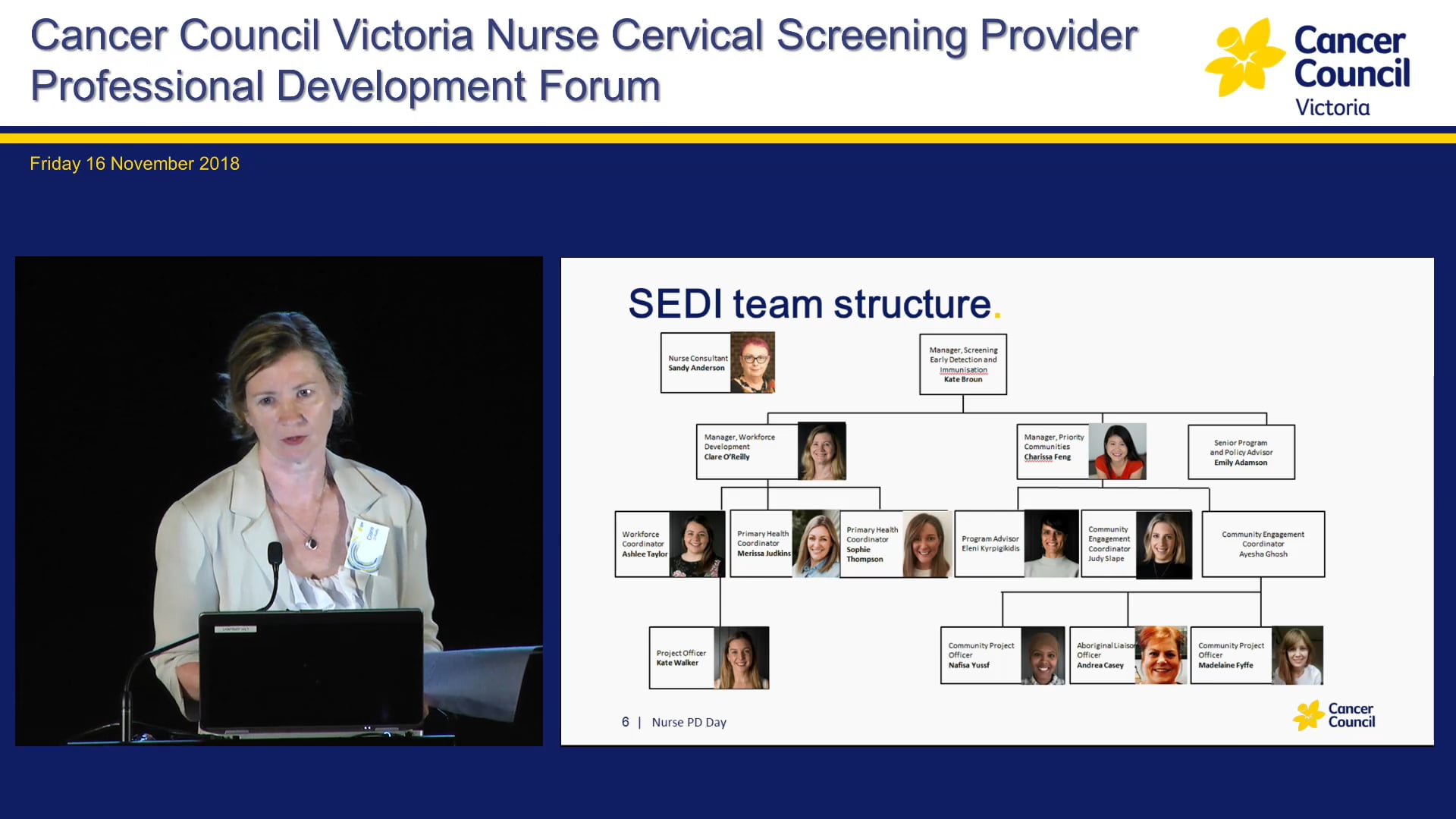Click the Workforce Coordinator Ashlee Taylor box
The height and width of the screenshot is (819, 1456).
pos(642,544)
